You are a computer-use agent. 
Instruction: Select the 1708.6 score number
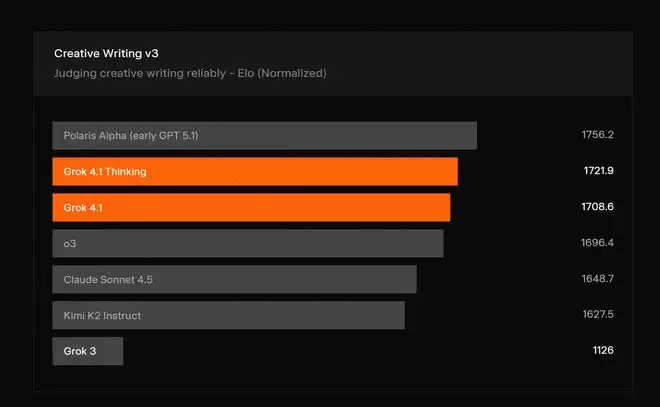tap(598, 207)
